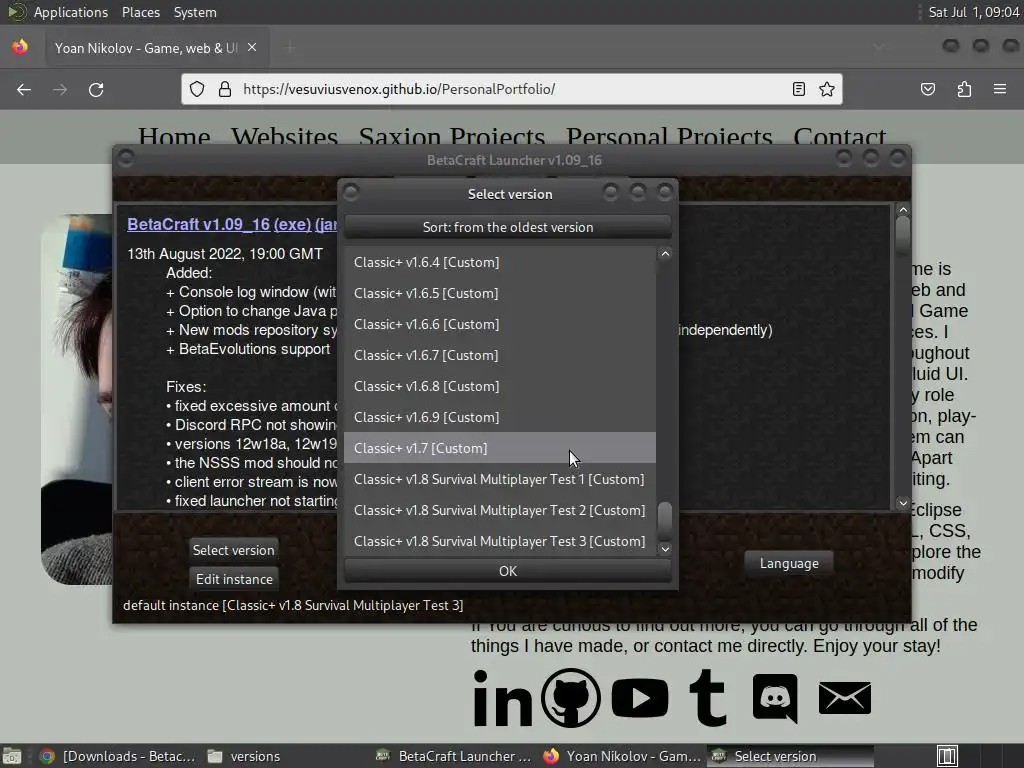Go back in Firefox
This screenshot has height=768, width=1024.
24,89
